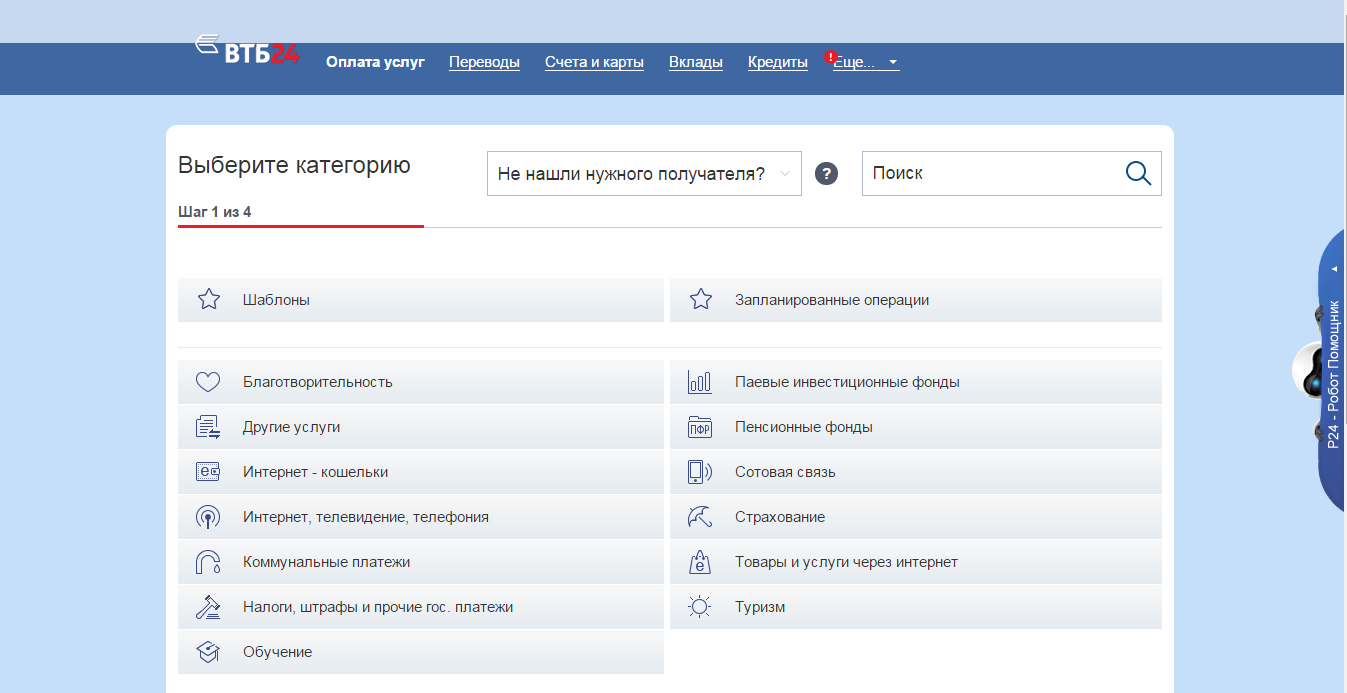Go to Счета и карты section
Image resolution: width=1347 pixels, height=693 pixels.
594,62
